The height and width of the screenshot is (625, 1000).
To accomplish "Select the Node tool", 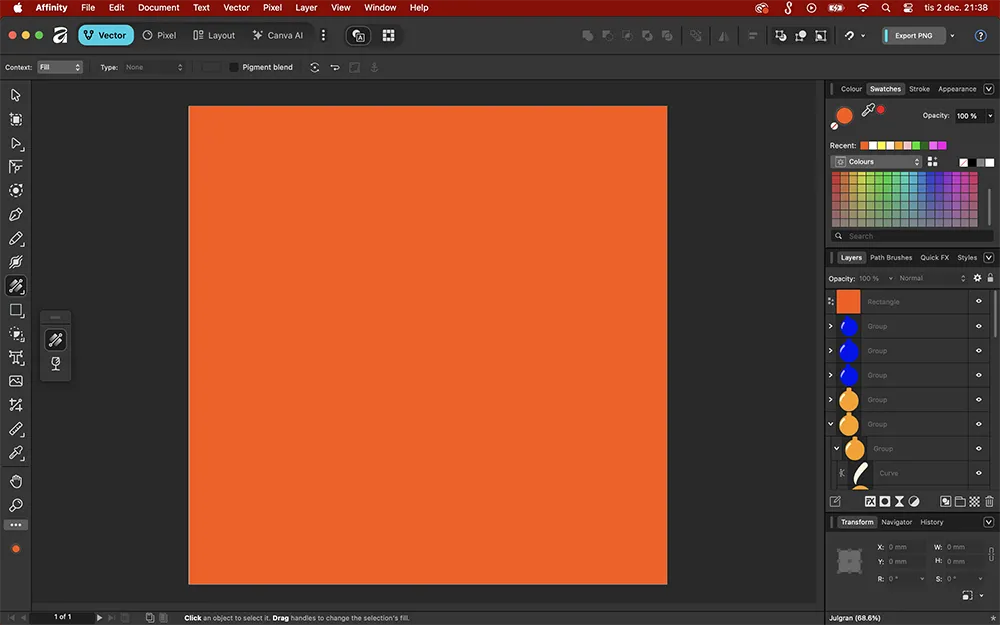I will (15, 144).
